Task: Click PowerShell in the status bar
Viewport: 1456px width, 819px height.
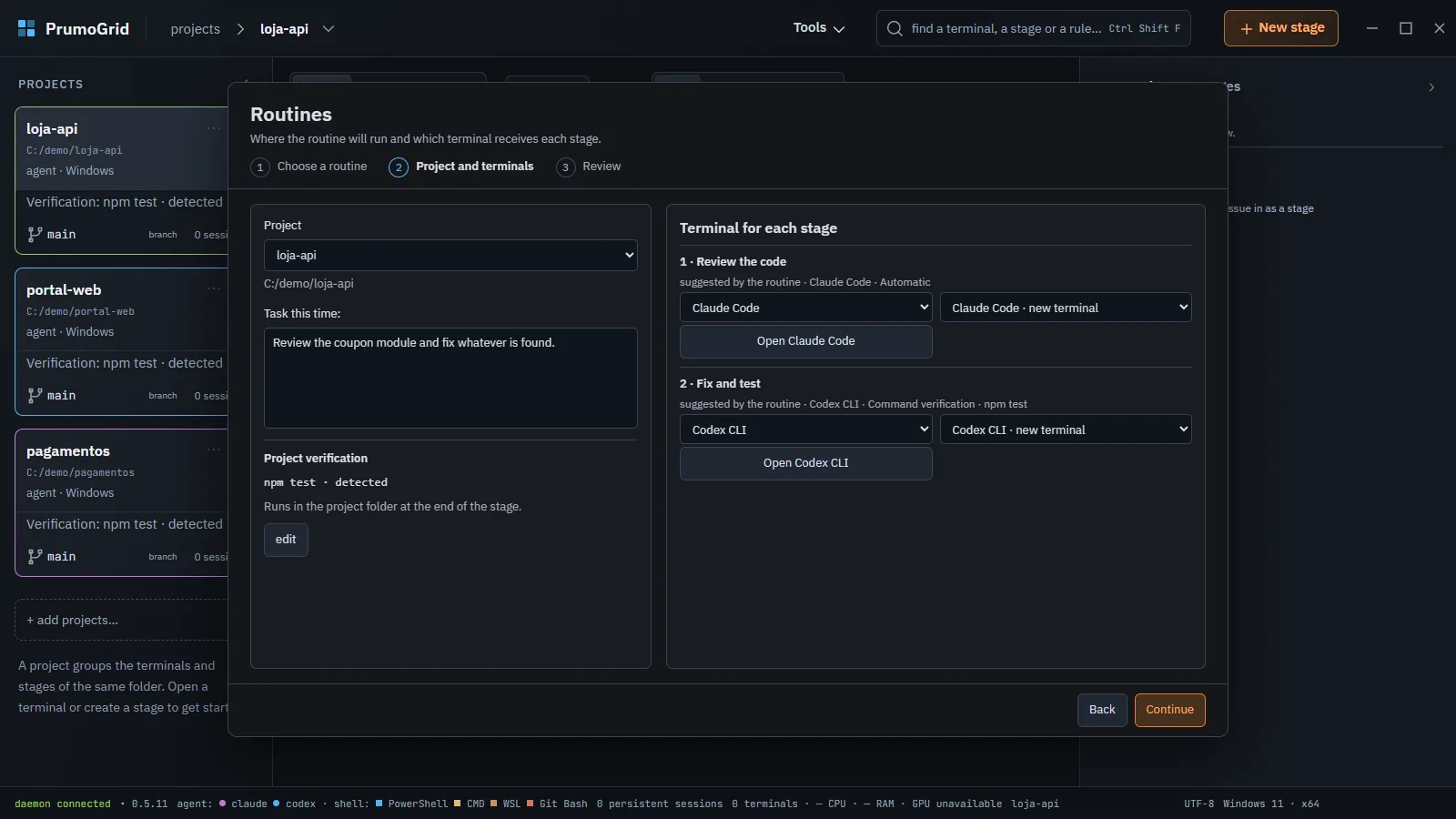Action: click(x=411, y=804)
